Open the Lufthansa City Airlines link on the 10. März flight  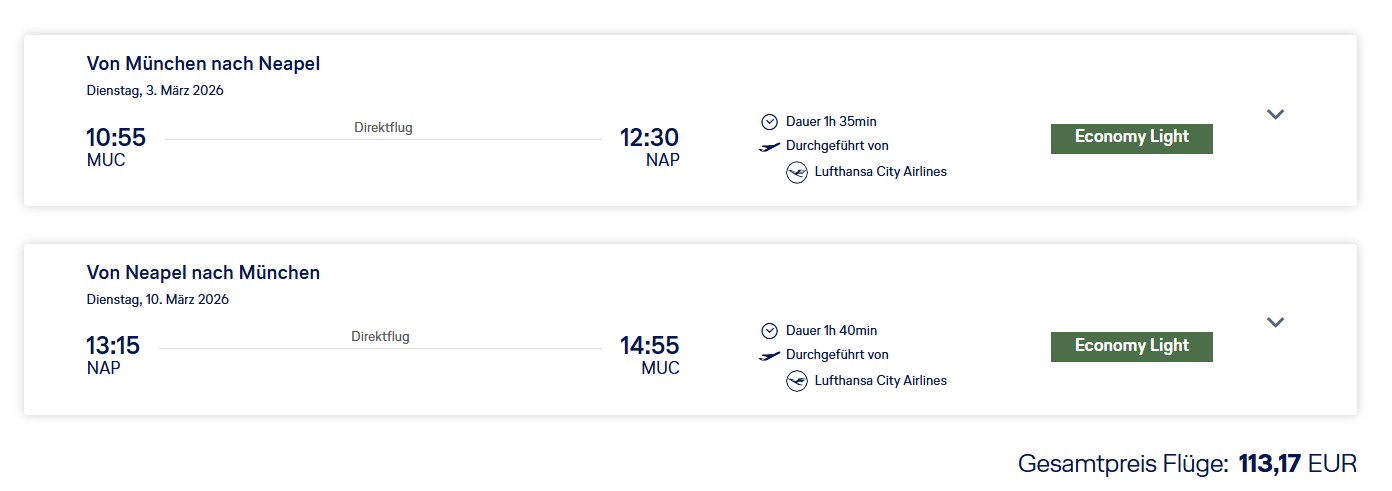click(881, 381)
